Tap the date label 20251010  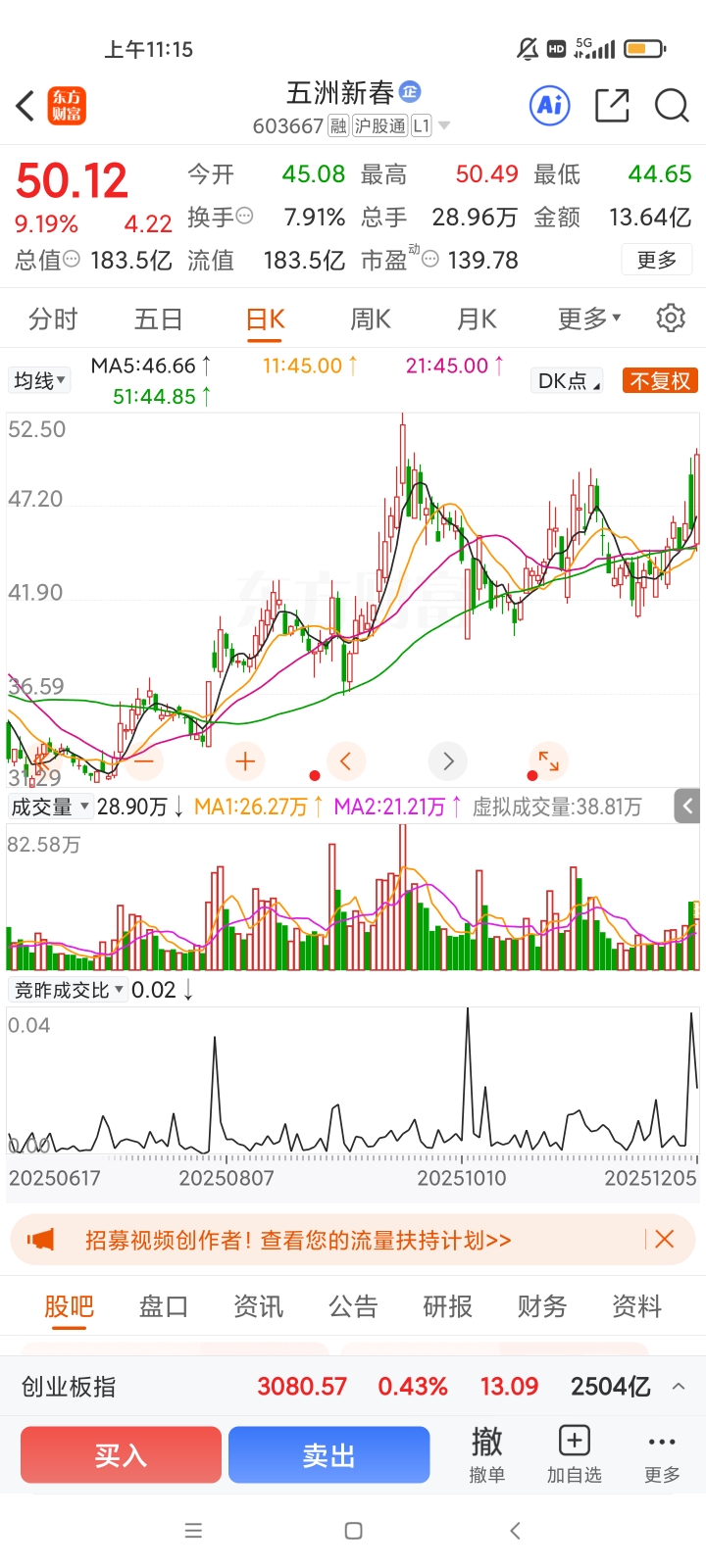[x=462, y=1178]
